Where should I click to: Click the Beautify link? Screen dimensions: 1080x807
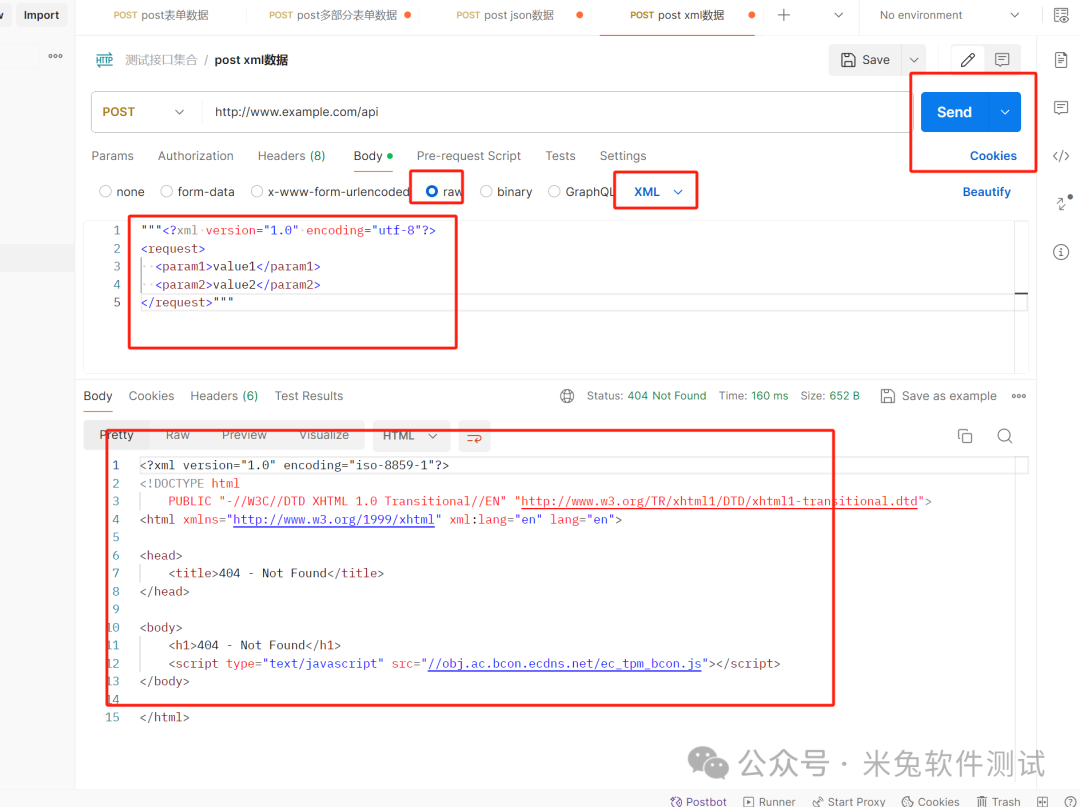point(986,191)
